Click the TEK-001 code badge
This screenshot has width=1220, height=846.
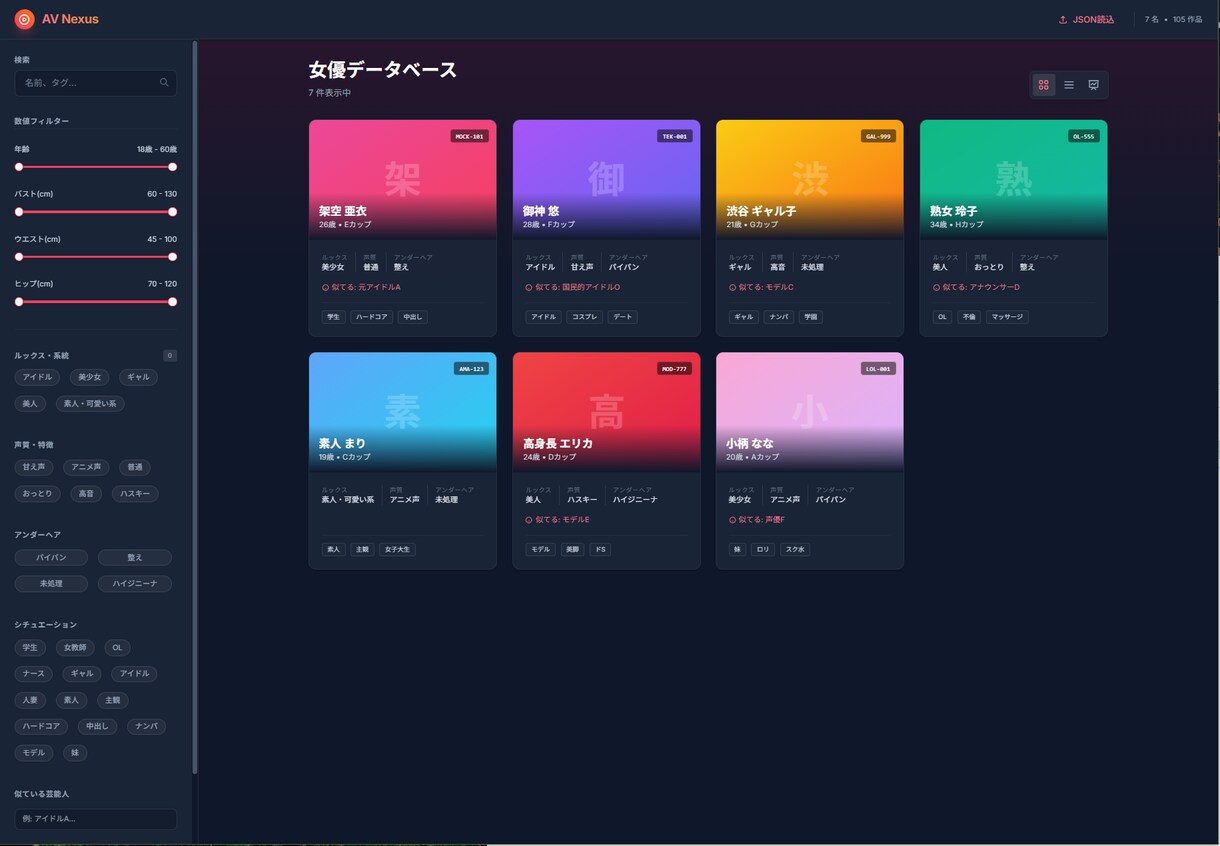tap(675, 136)
